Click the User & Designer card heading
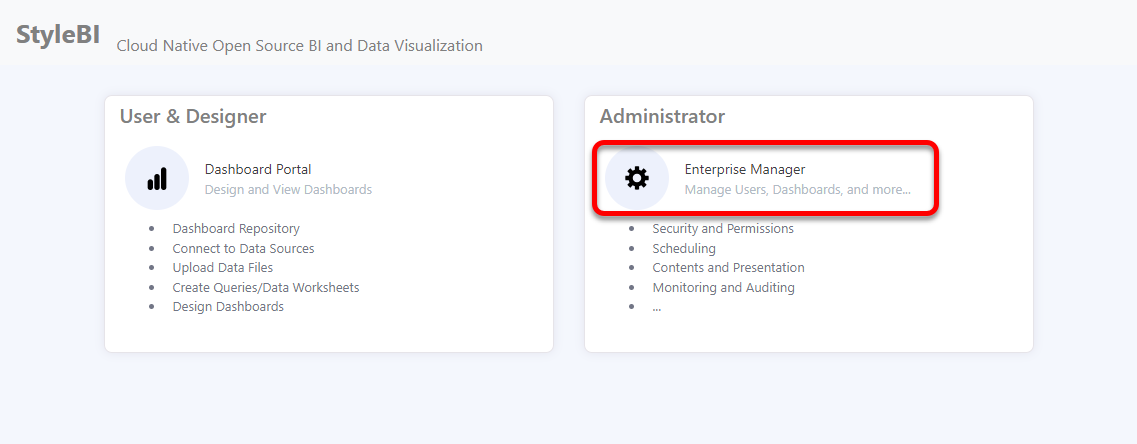The height and width of the screenshot is (444, 1137). pos(193,116)
